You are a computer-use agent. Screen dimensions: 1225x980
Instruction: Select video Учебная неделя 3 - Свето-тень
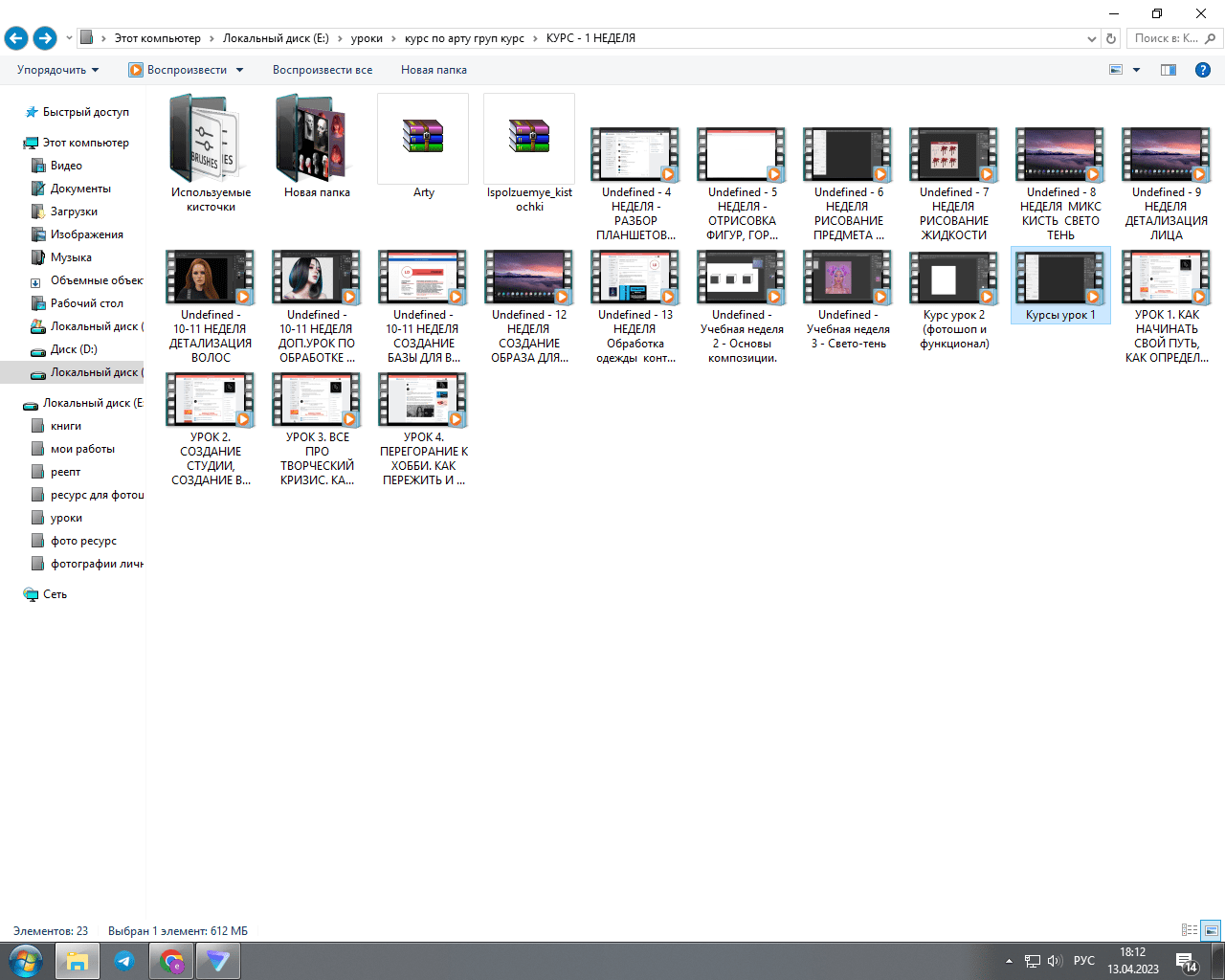click(x=848, y=300)
